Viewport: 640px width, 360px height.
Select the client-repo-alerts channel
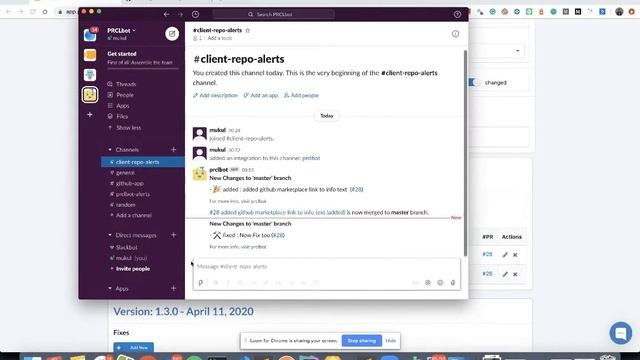(143, 162)
